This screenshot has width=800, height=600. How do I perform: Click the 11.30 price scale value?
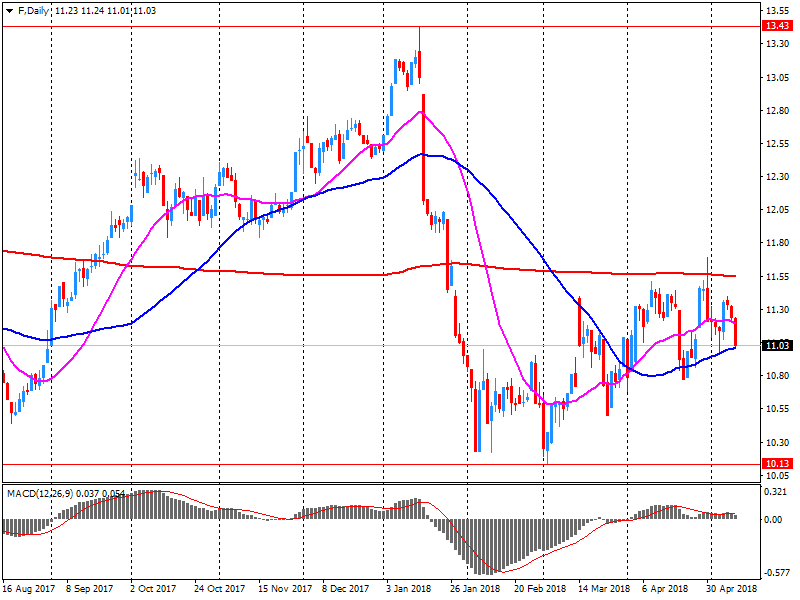(x=778, y=310)
